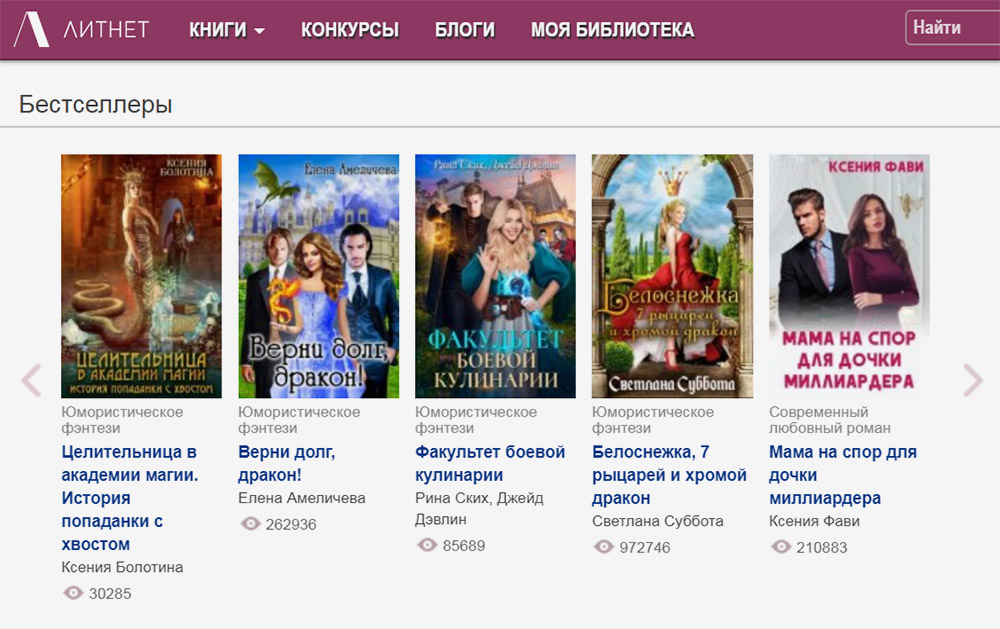Open author Ксения Фави
The image size is (1000, 629).
pyautogui.click(x=814, y=521)
